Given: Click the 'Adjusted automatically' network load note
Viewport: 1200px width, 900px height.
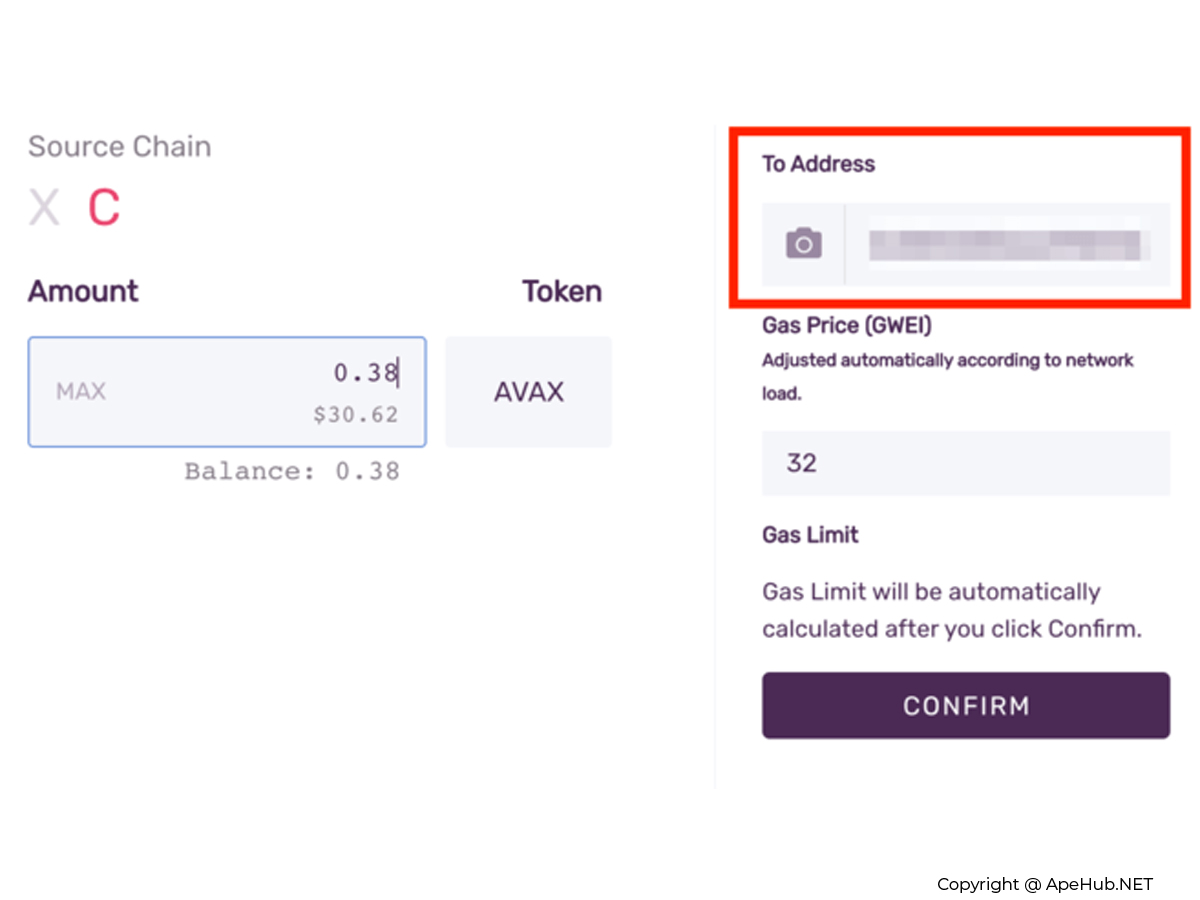Looking at the screenshot, I should click(947, 376).
